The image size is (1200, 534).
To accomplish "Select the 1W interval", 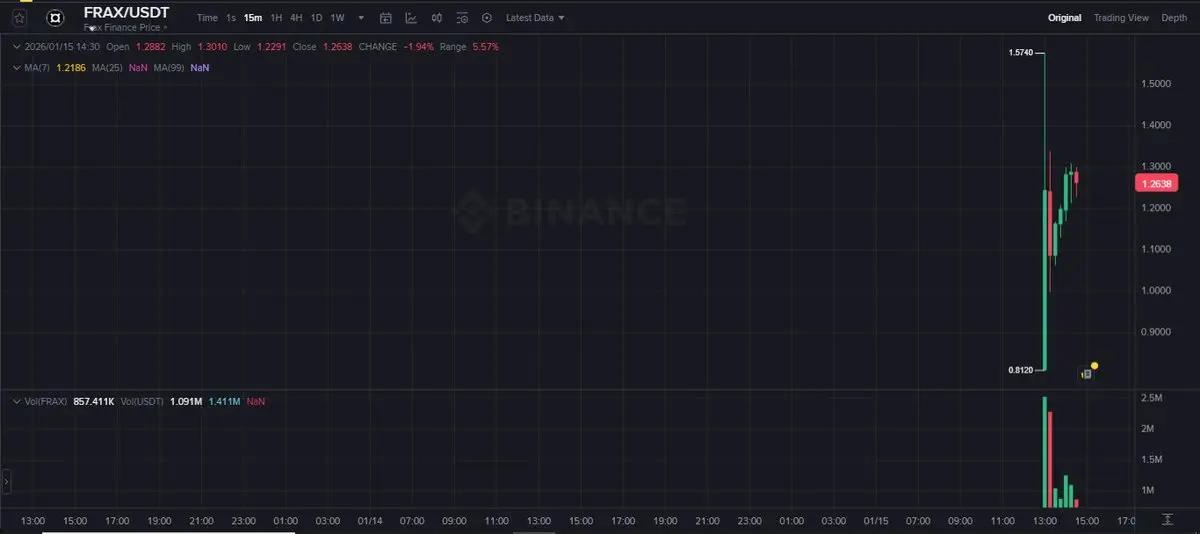I will pos(337,18).
